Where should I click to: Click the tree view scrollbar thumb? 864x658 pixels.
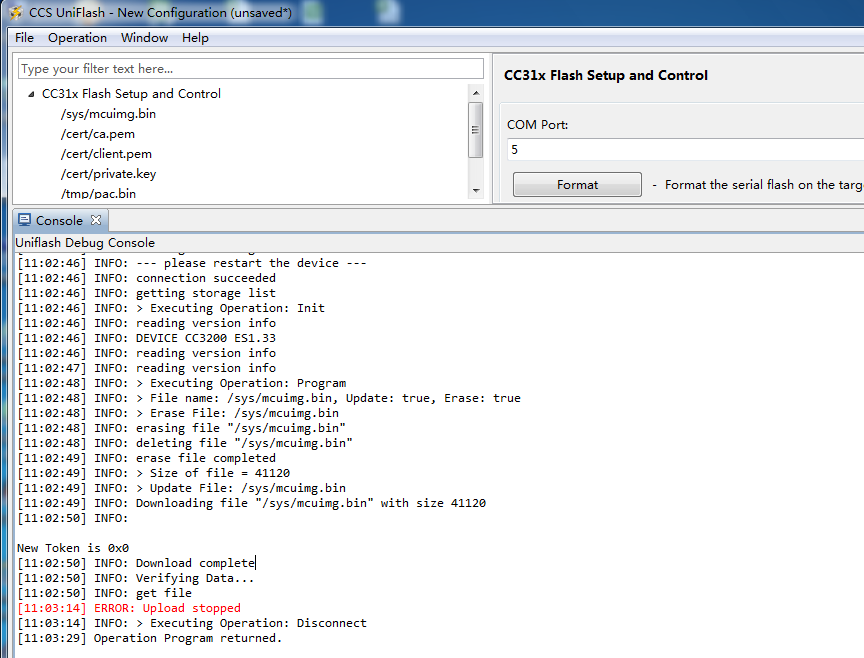476,130
